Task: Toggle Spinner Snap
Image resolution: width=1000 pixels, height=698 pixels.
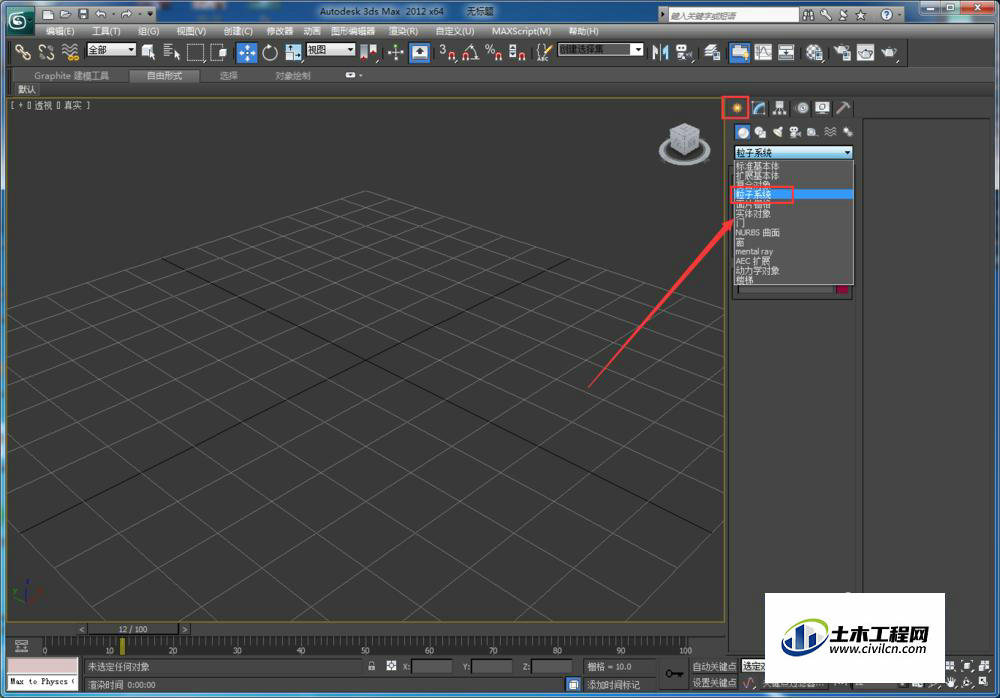Action: click(x=517, y=52)
